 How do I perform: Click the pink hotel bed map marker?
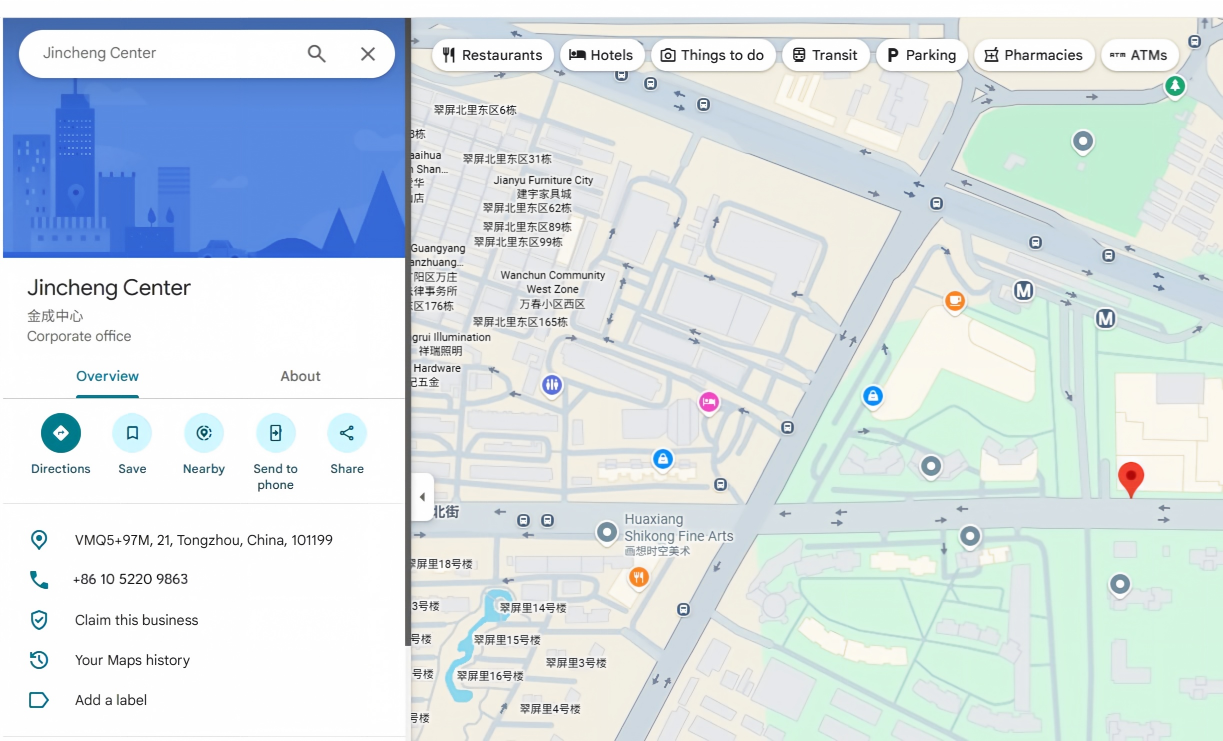pos(708,402)
